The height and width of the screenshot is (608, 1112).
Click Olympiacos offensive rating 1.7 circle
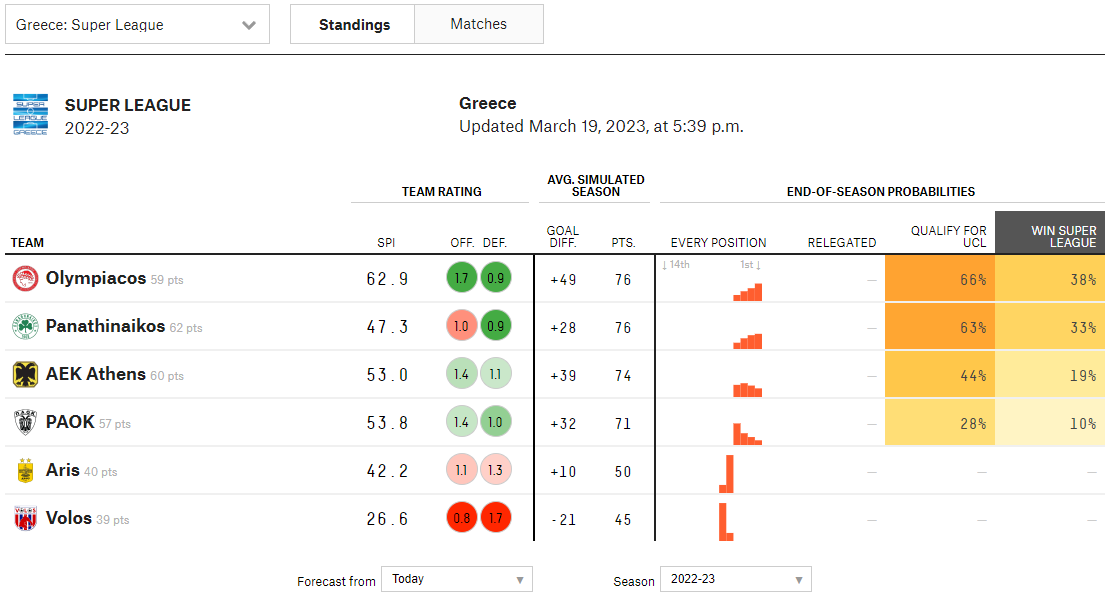click(x=462, y=279)
